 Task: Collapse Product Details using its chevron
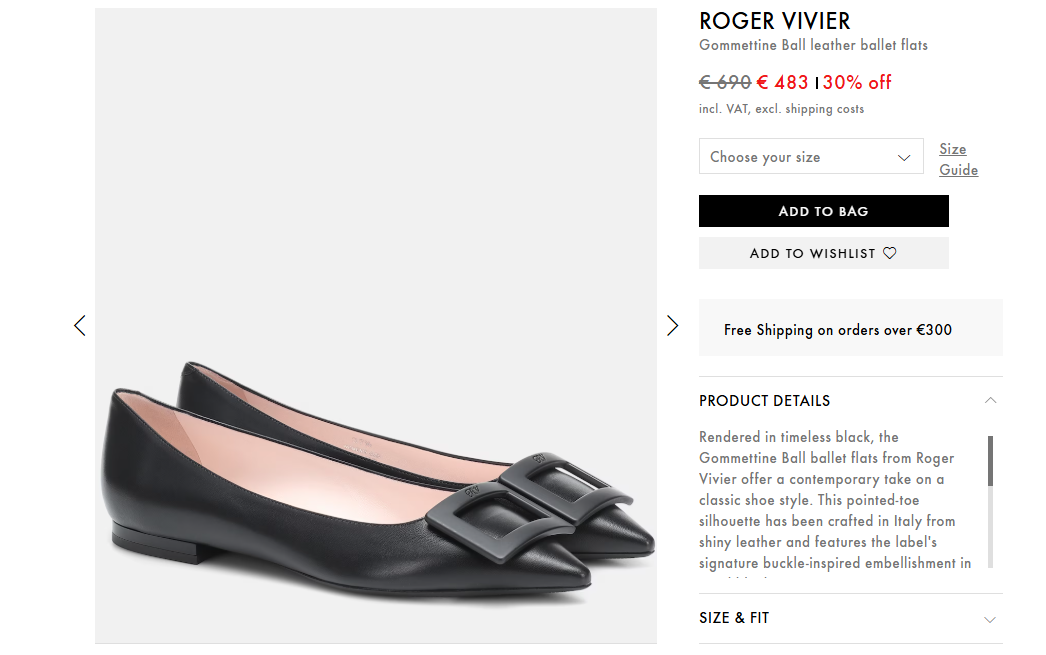coord(990,400)
